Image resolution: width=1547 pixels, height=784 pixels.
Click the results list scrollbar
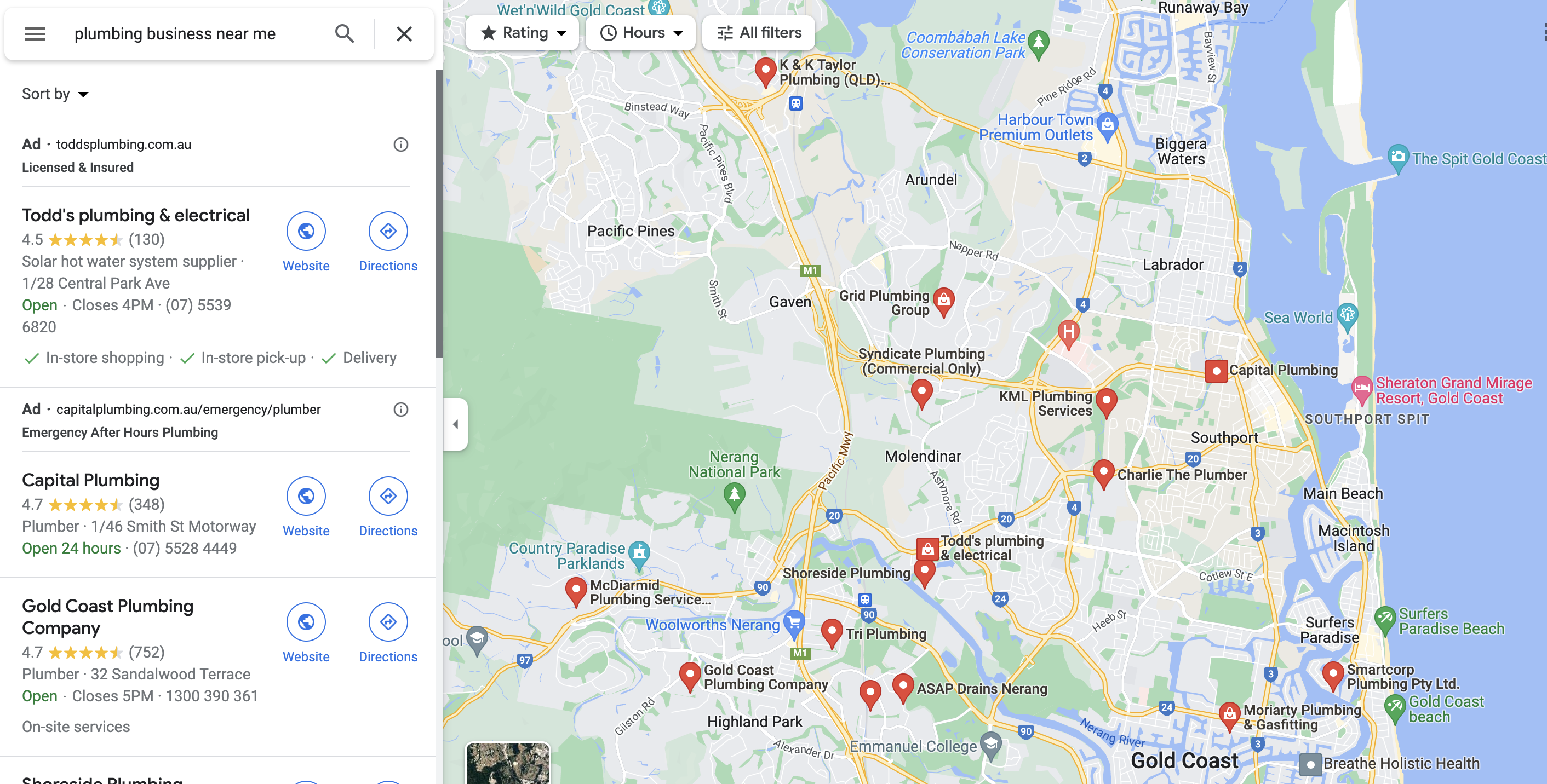pos(439,214)
